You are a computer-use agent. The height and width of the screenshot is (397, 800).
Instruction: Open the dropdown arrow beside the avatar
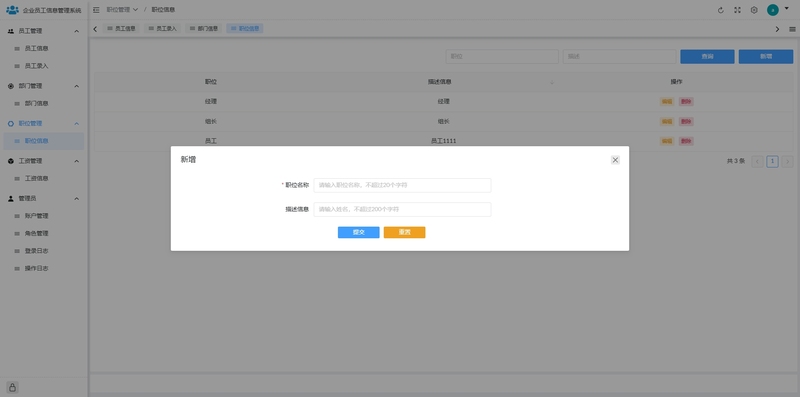(786, 8)
